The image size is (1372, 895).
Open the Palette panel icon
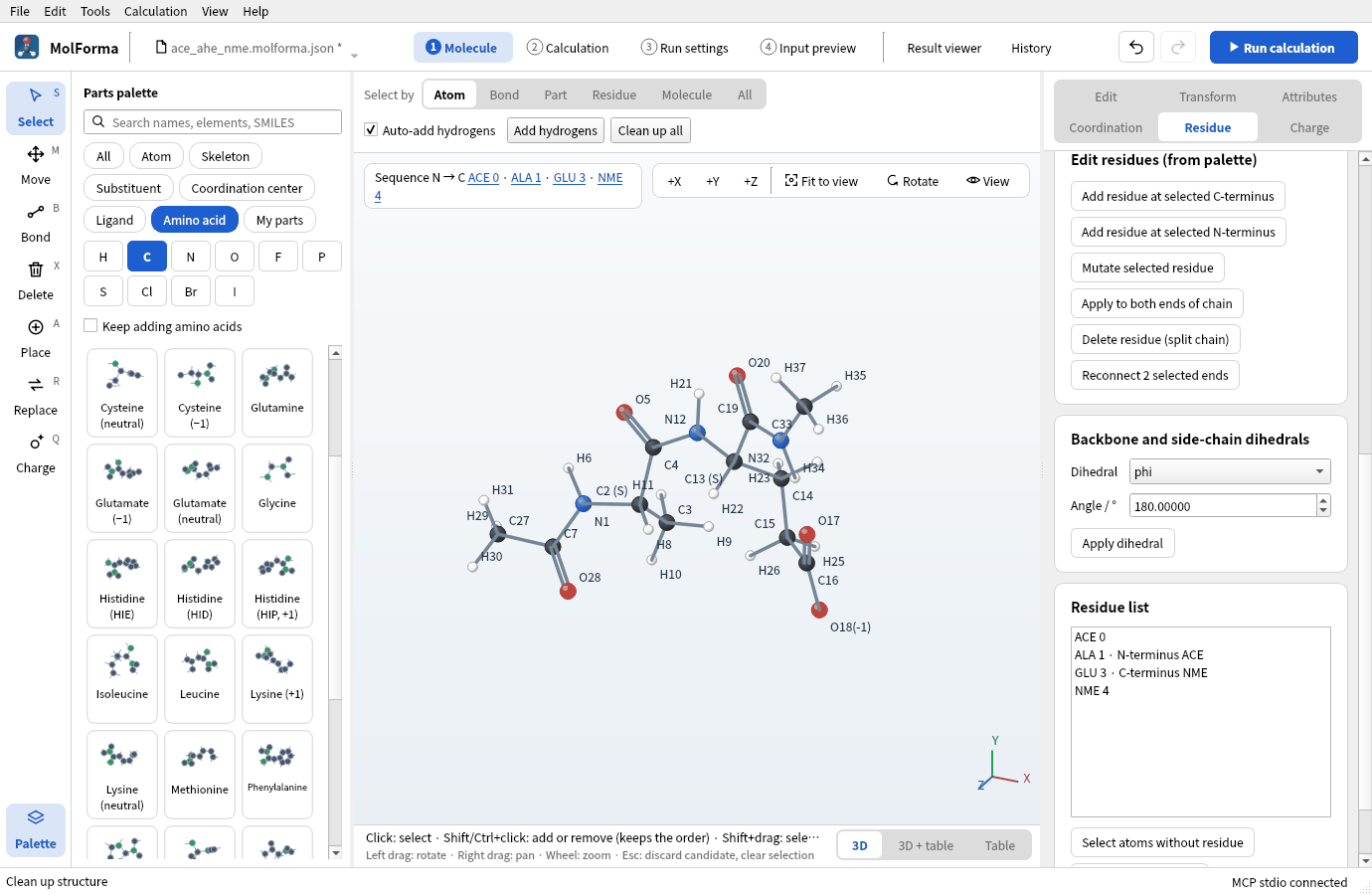point(36,829)
